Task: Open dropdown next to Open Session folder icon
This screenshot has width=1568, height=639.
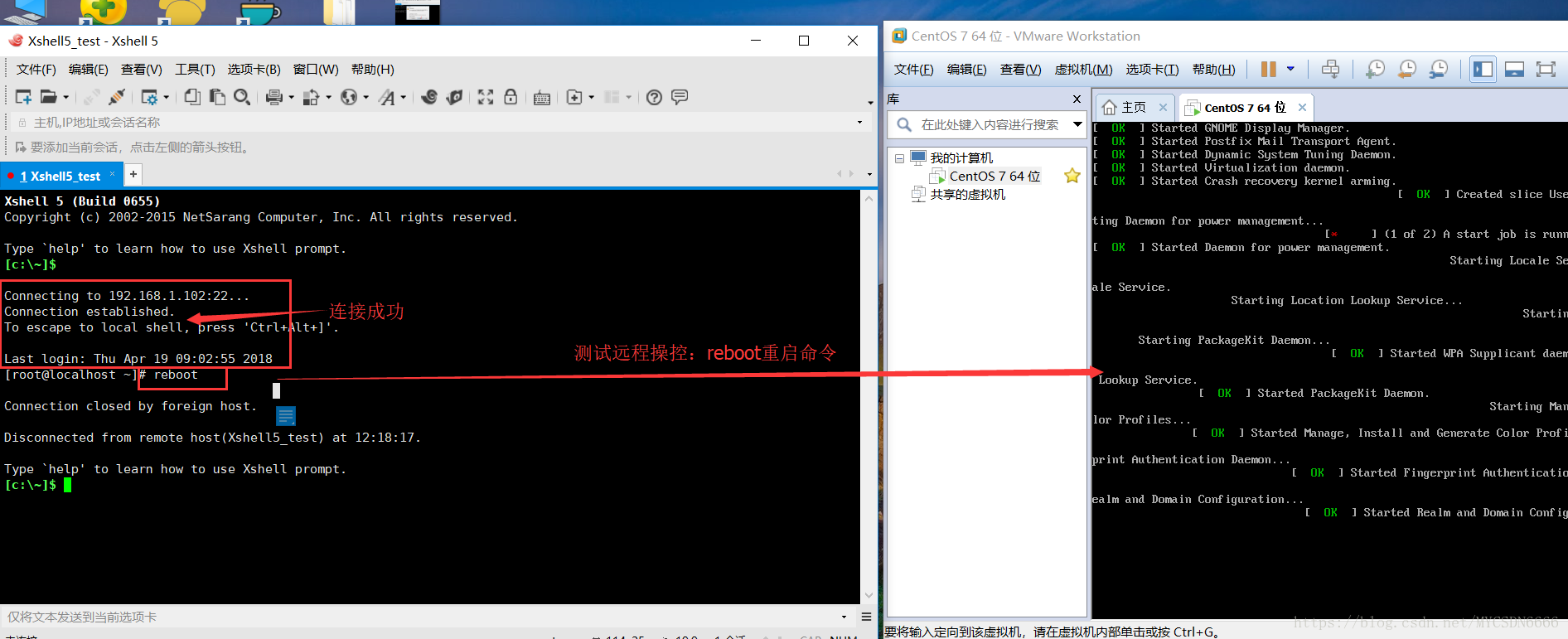Action: click(x=66, y=98)
